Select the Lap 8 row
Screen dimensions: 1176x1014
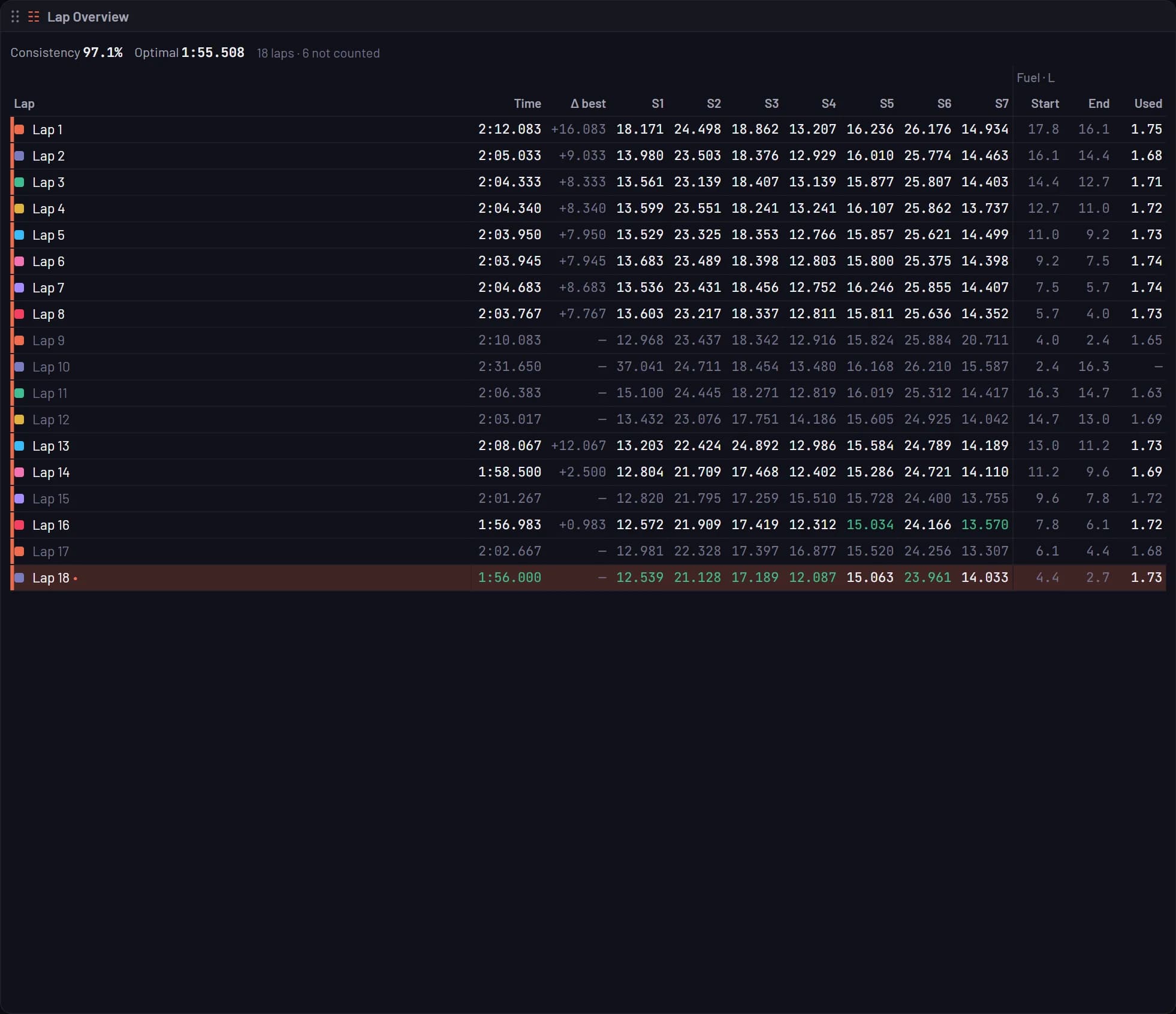[x=589, y=314]
